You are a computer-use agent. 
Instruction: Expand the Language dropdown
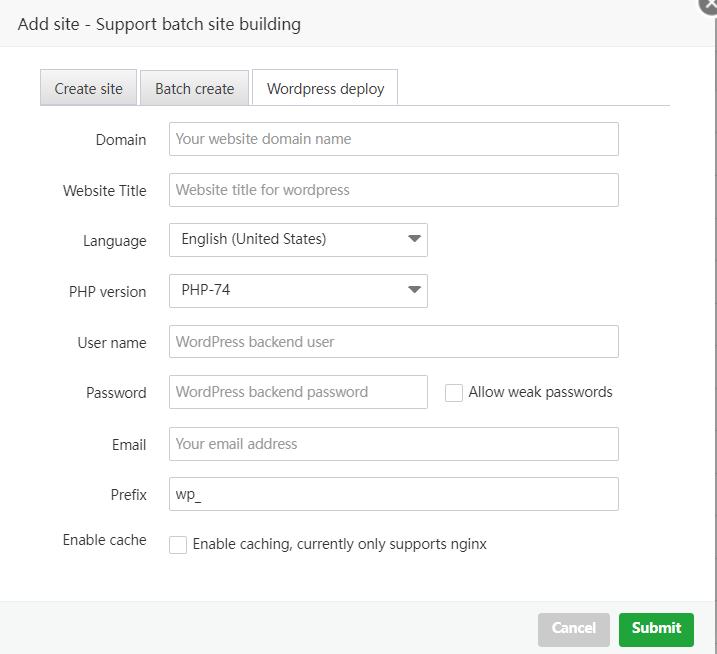[298, 239]
